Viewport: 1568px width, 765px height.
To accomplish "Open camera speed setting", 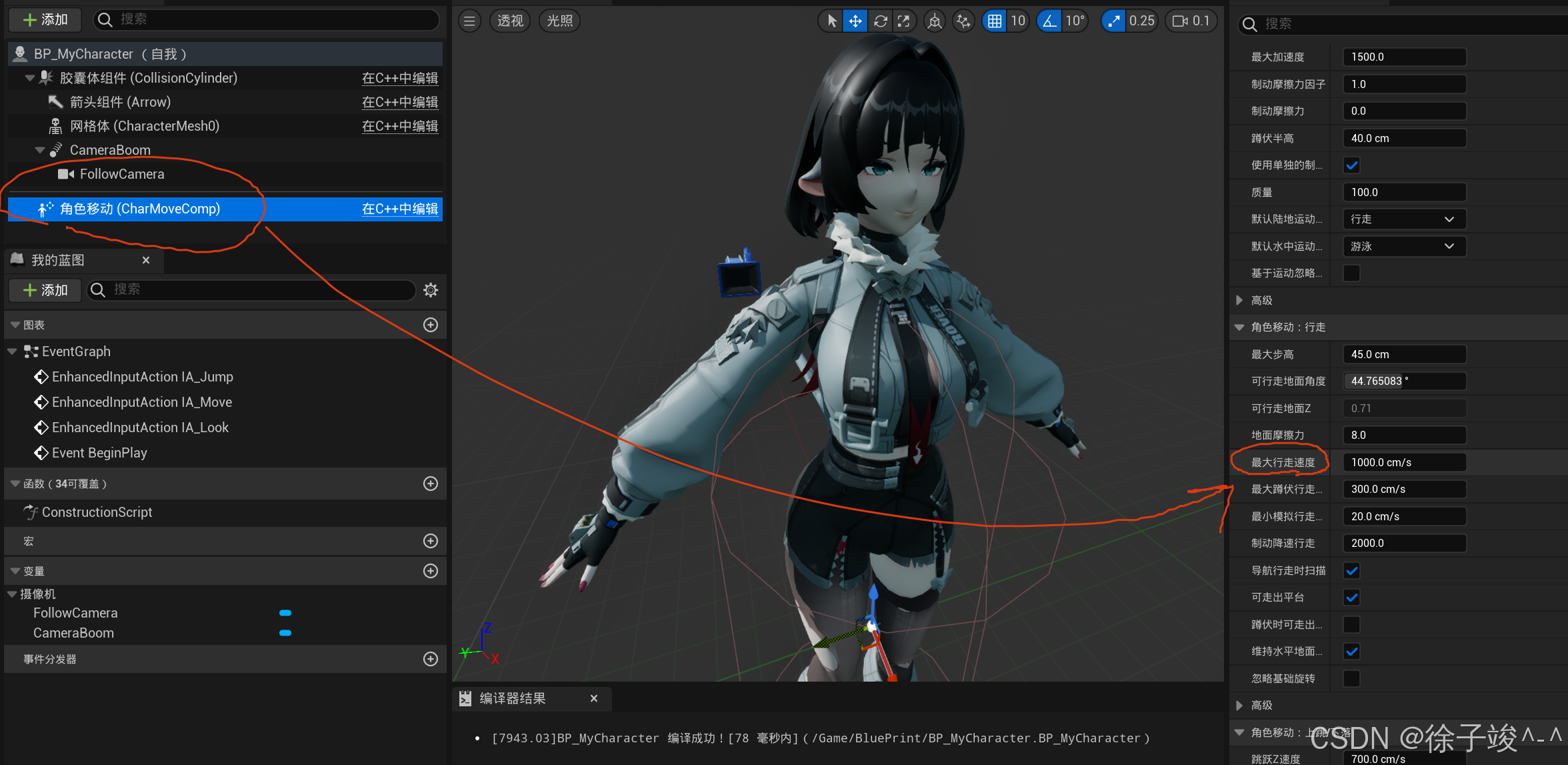I will coord(1191,21).
